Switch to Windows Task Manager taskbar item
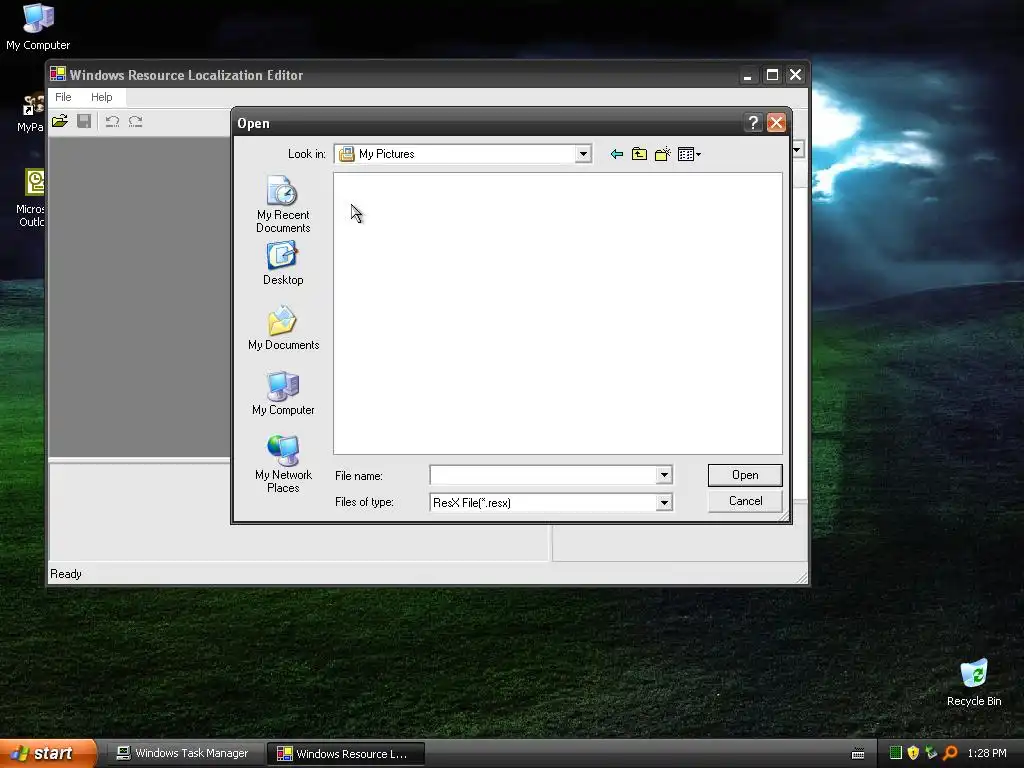 pos(184,753)
